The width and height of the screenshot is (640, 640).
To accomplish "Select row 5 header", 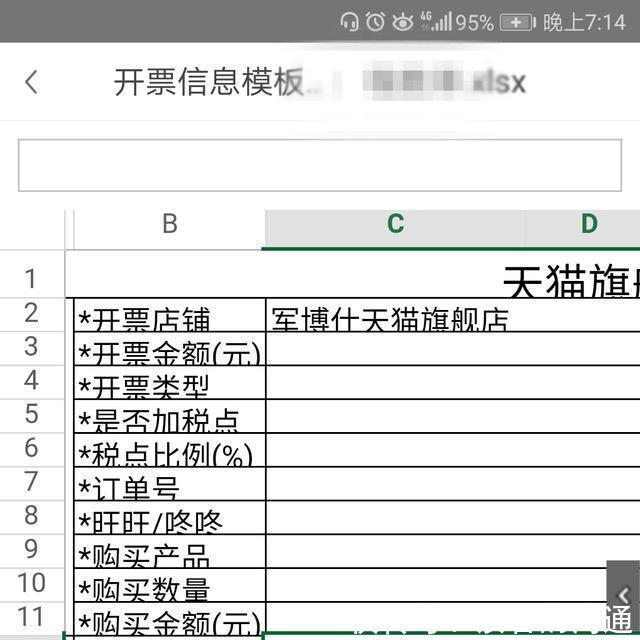I will pos(32,416).
